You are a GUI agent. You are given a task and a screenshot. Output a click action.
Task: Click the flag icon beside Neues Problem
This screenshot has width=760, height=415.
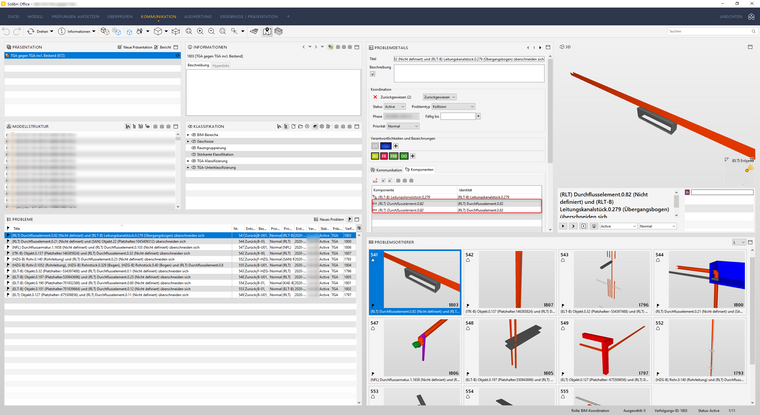350,219
